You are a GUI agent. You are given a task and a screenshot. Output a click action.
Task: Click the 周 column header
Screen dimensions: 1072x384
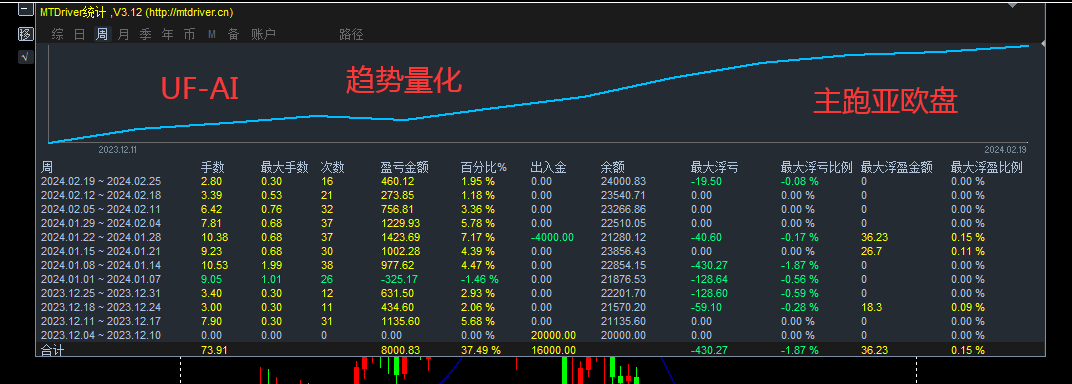click(46, 167)
